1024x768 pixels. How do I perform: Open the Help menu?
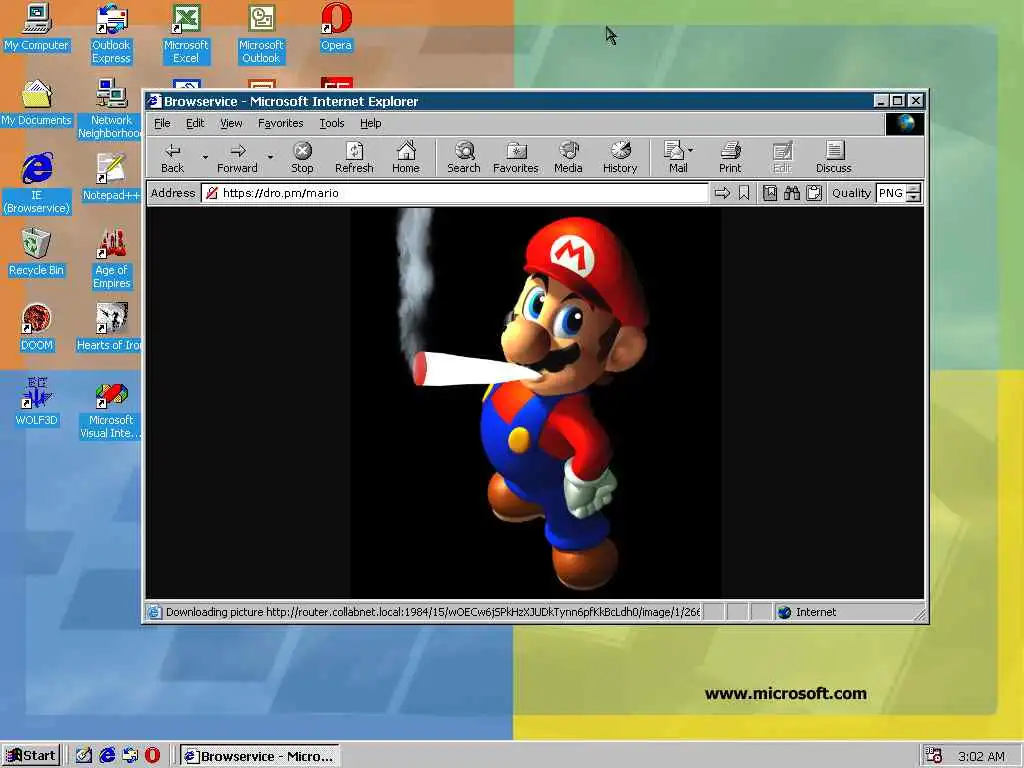[x=370, y=123]
